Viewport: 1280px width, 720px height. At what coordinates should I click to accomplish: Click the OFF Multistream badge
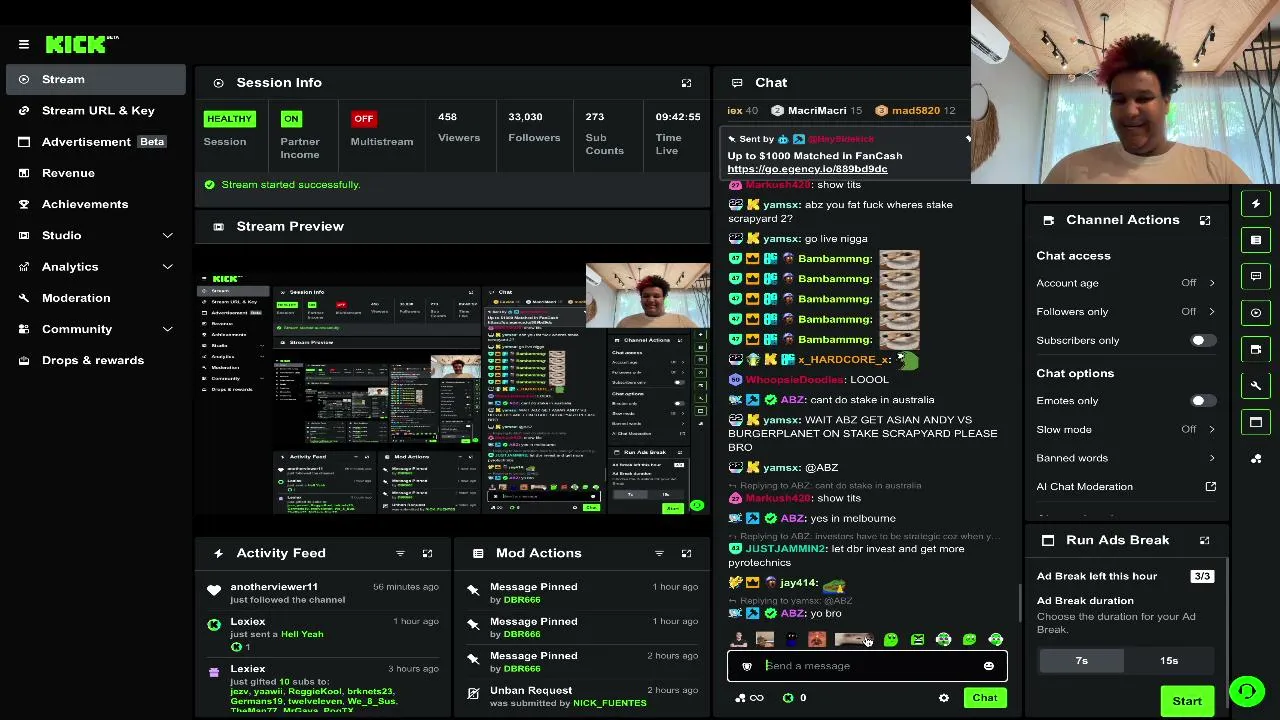tap(363, 119)
